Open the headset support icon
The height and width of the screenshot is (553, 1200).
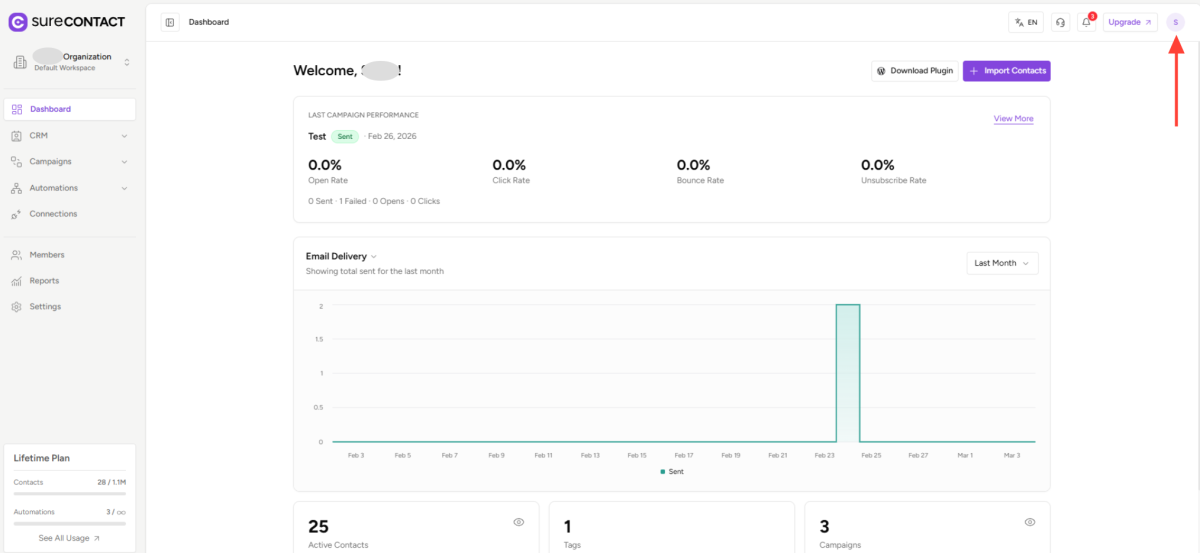(1060, 22)
